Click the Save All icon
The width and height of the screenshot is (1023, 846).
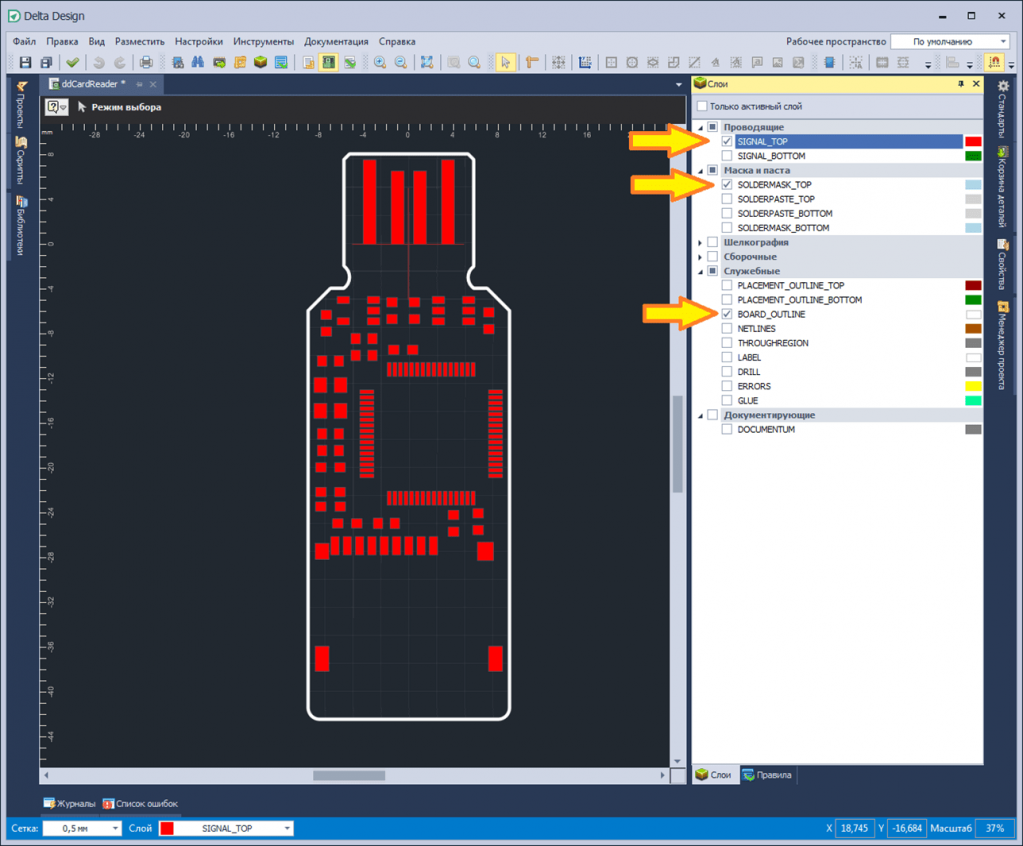(46, 63)
